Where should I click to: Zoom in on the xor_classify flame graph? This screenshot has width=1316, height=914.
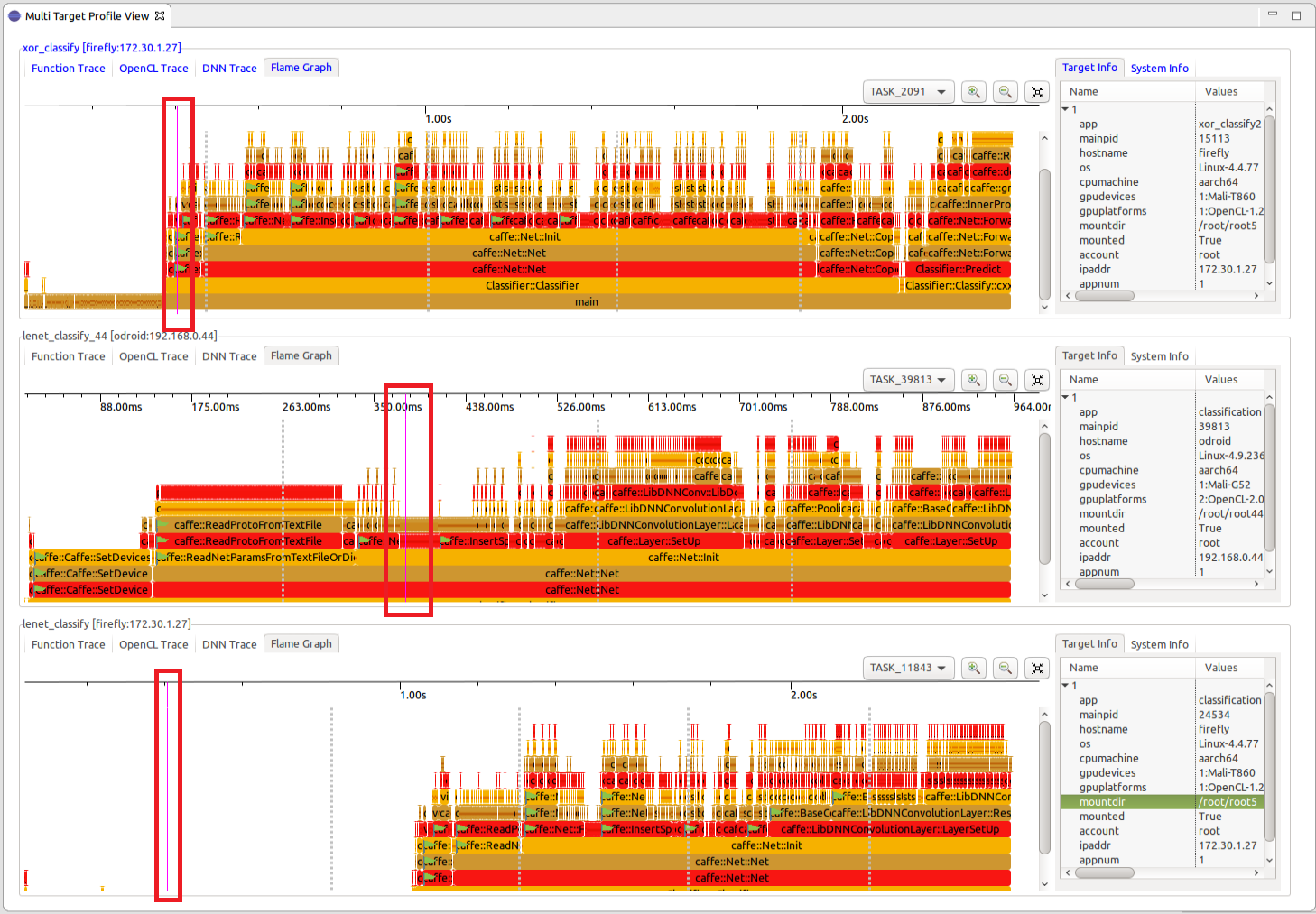[x=973, y=92]
